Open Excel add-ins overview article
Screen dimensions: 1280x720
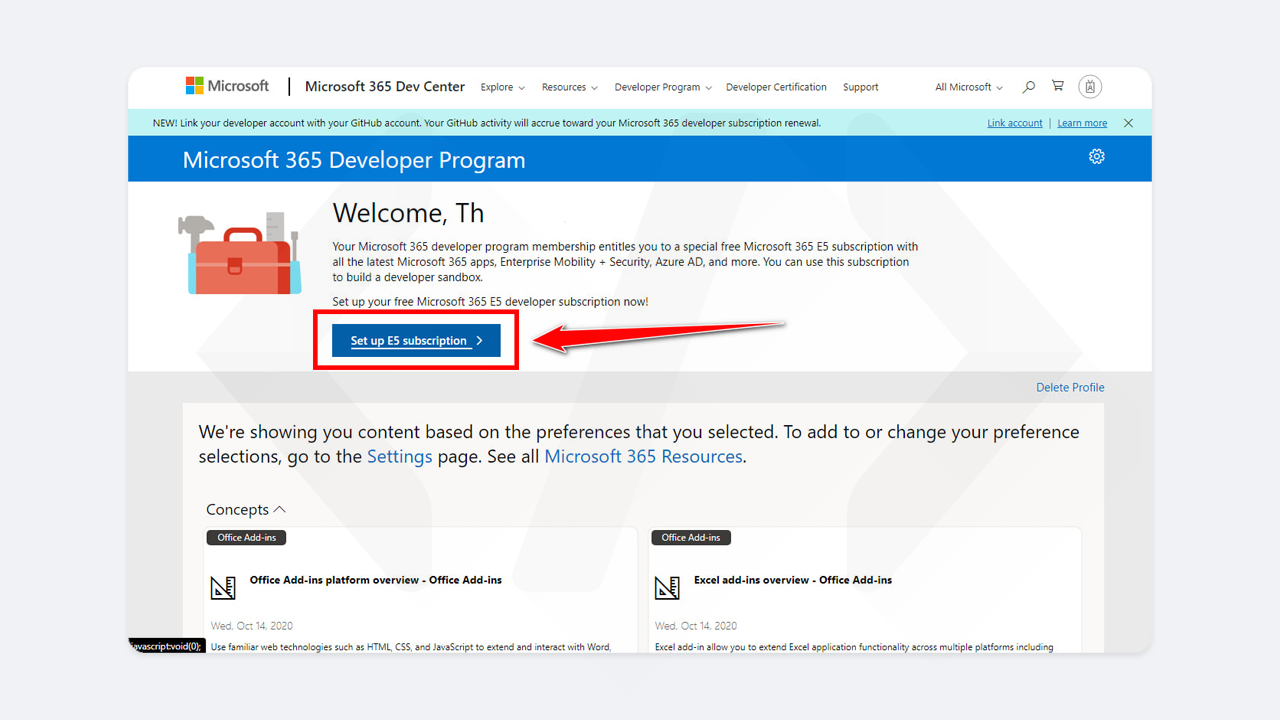[793, 580]
